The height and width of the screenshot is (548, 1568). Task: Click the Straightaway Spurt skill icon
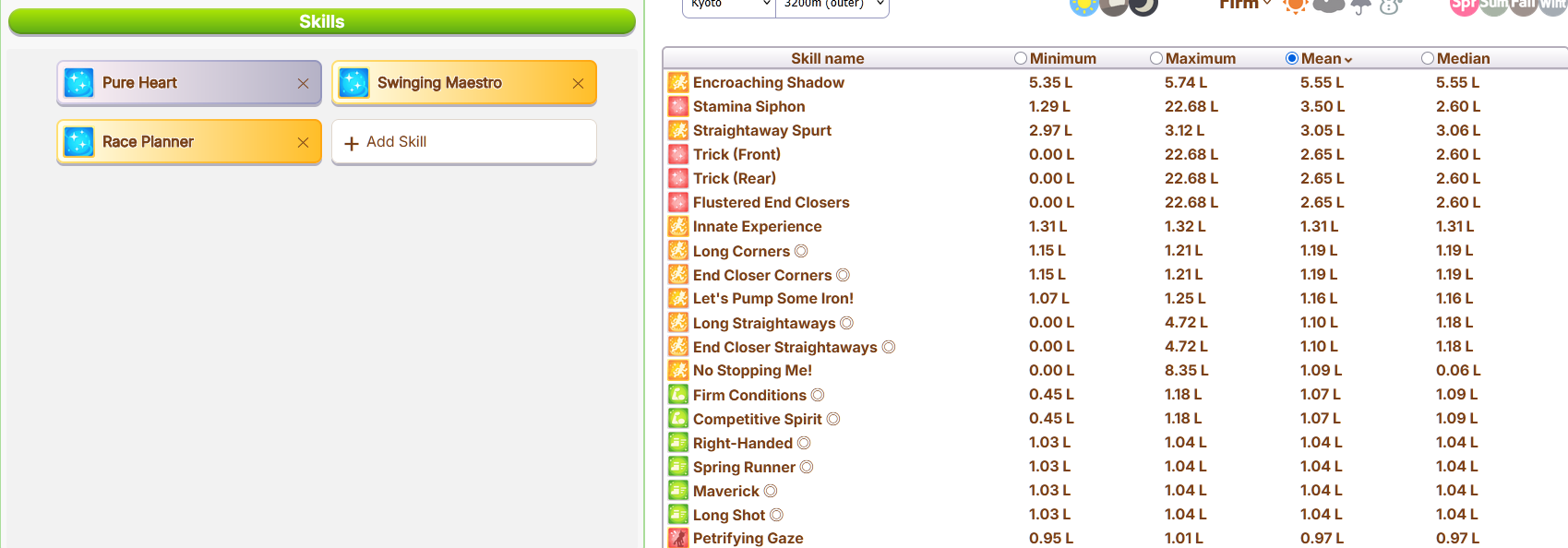(x=678, y=130)
